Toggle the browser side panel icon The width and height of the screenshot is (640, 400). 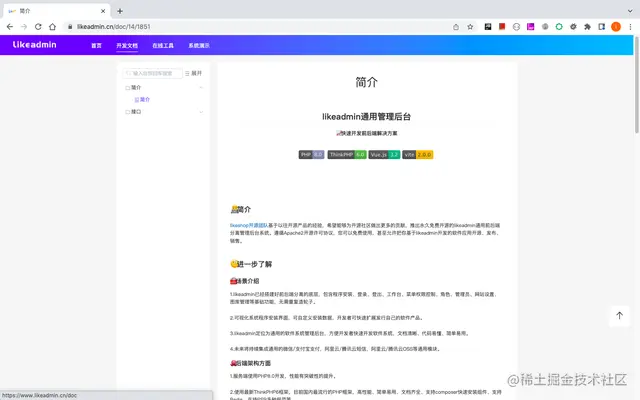(x=602, y=27)
